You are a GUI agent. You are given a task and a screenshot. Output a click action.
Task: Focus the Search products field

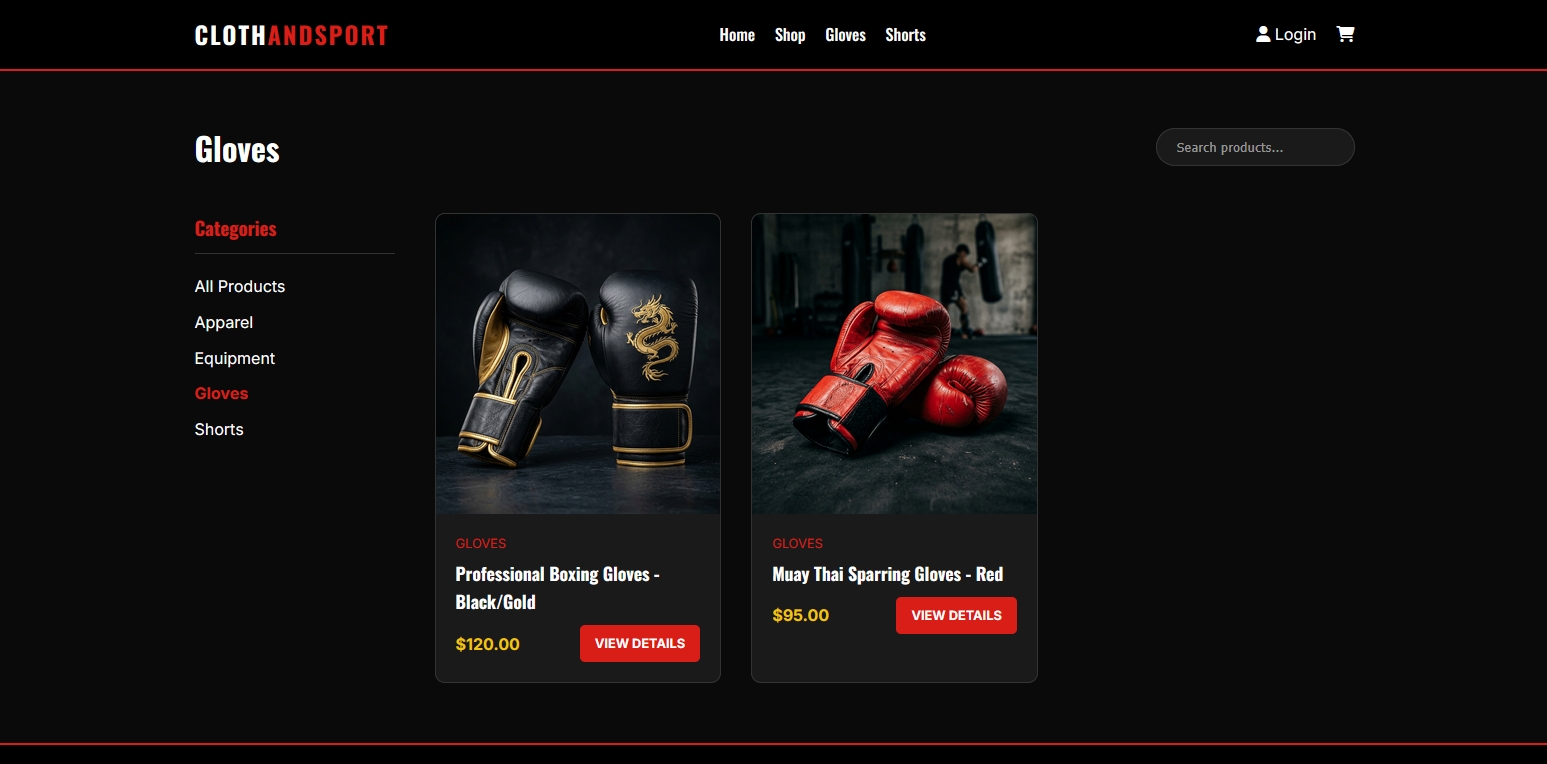point(1255,147)
